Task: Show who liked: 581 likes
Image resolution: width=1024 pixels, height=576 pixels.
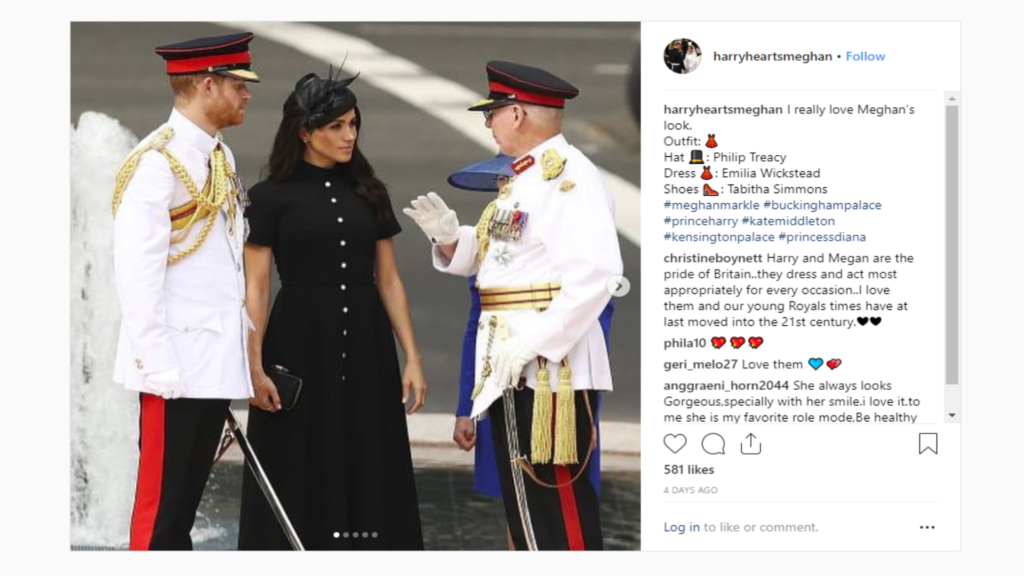Action: point(688,470)
